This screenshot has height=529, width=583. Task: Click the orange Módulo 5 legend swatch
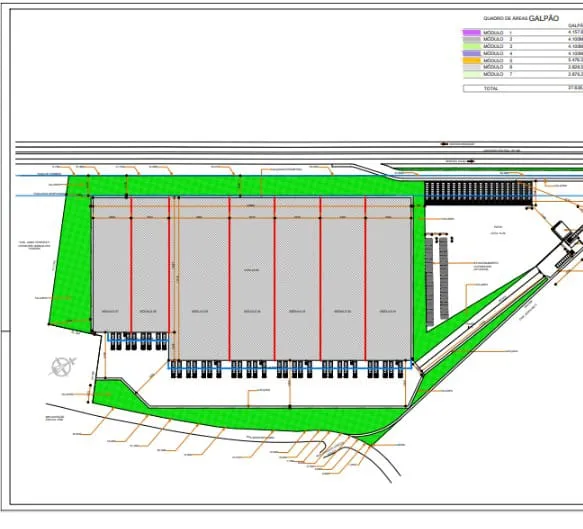tap(472, 60)
